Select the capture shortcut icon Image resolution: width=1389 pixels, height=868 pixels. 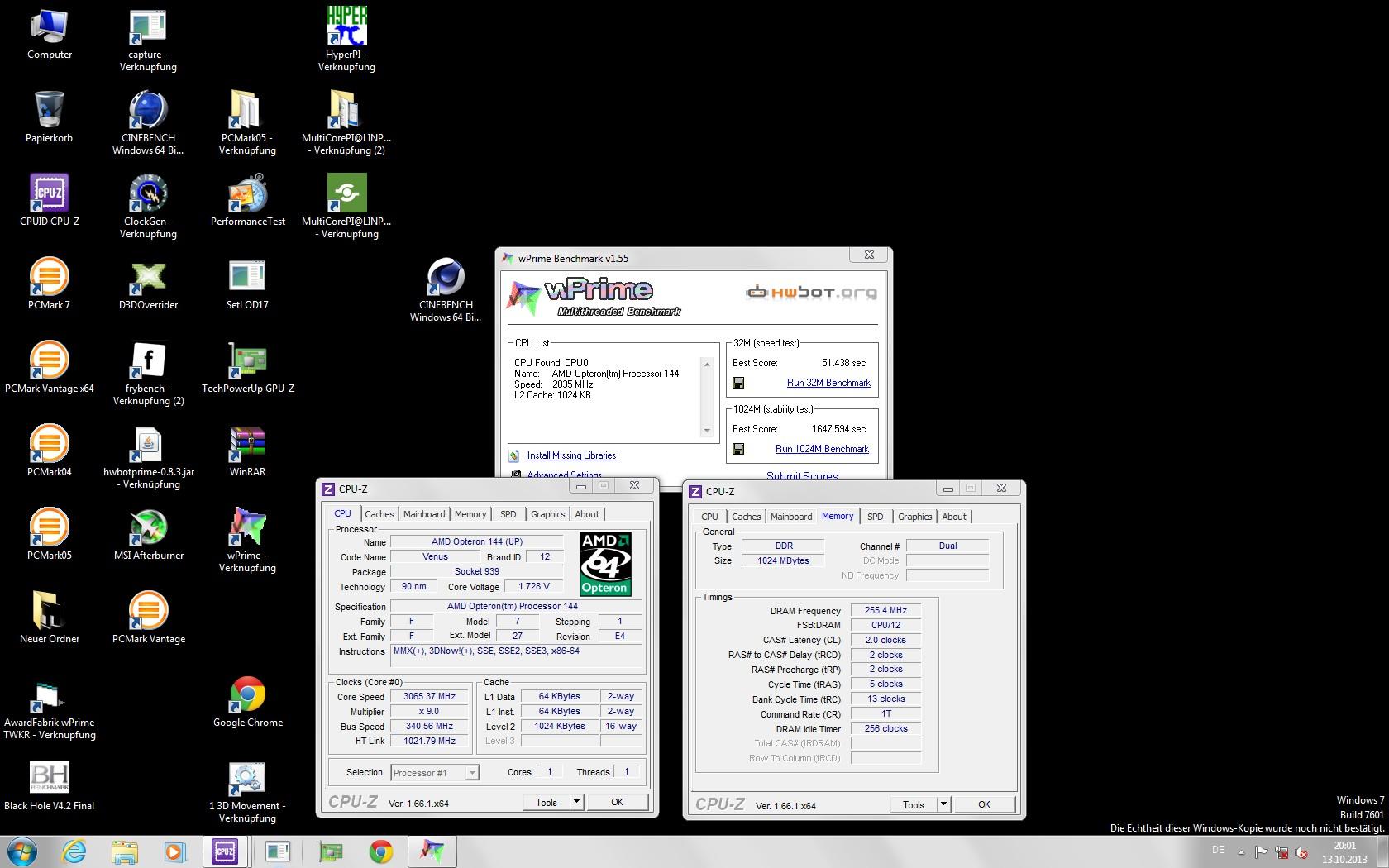[149, 41]
